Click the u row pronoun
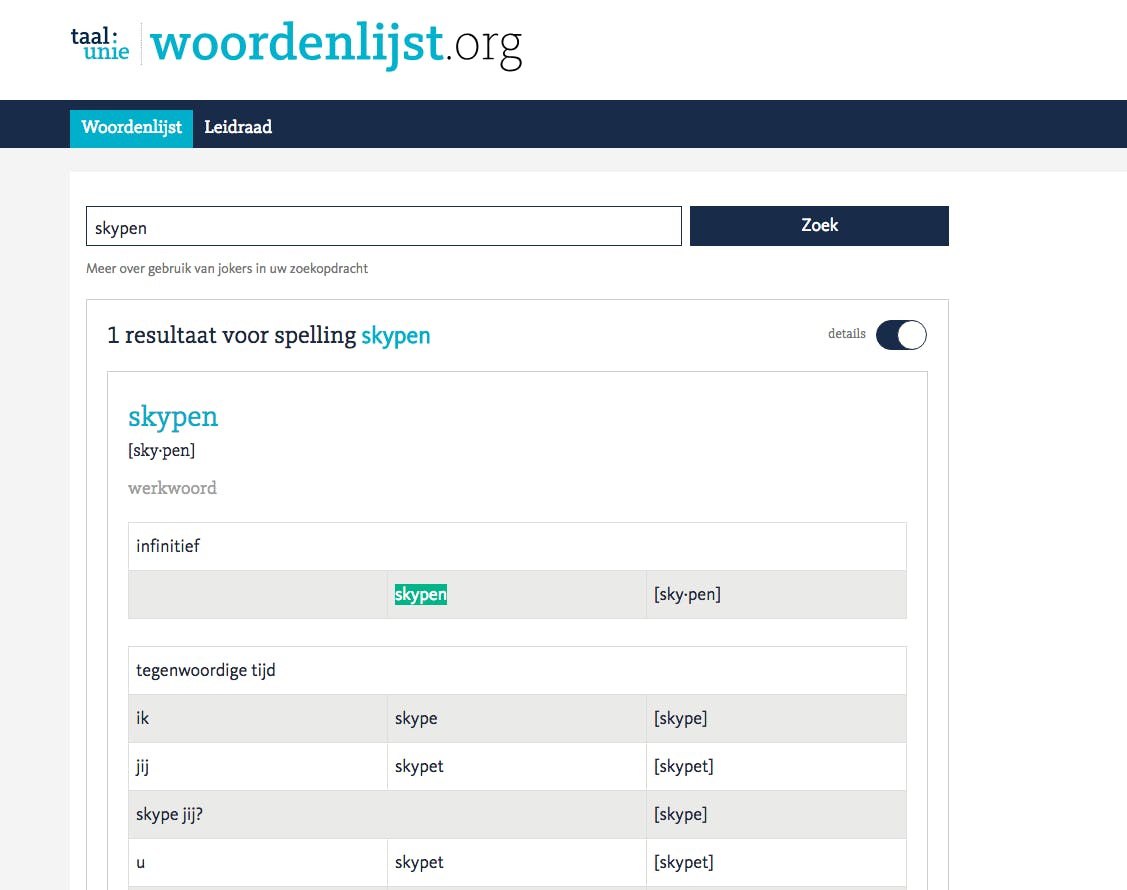 click(x=141, y=863)
